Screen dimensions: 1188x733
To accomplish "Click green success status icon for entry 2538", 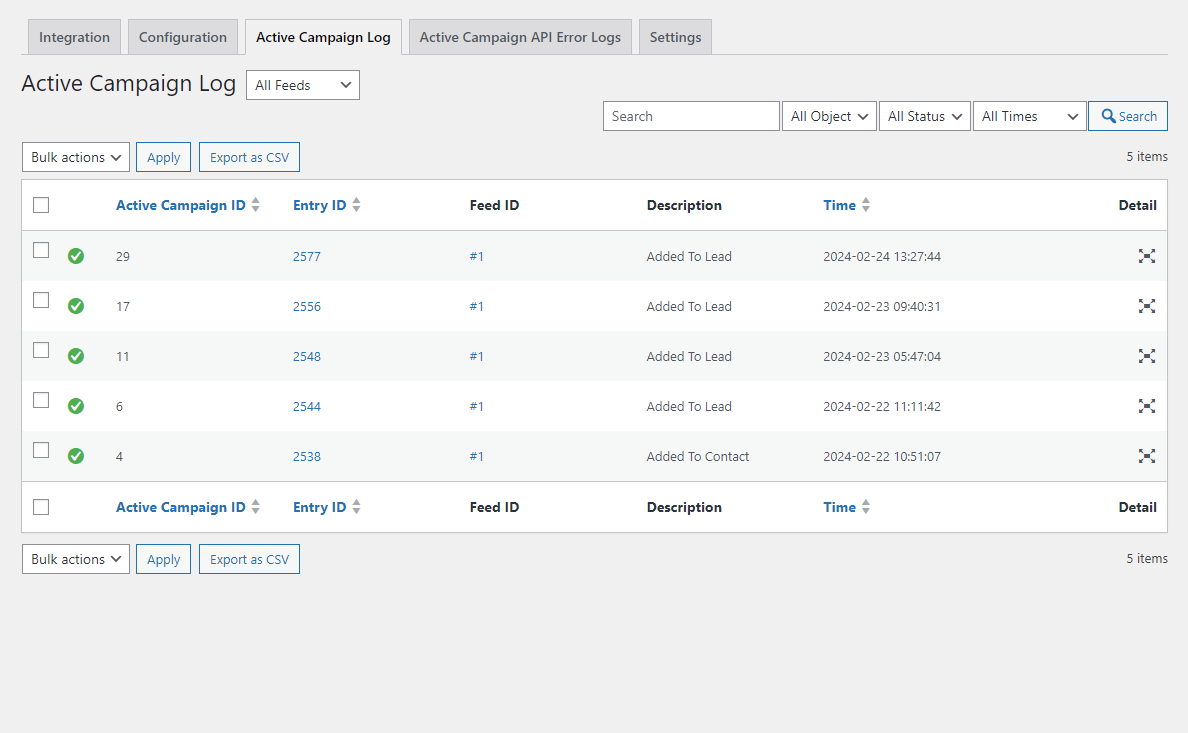I will pos(76,456).
